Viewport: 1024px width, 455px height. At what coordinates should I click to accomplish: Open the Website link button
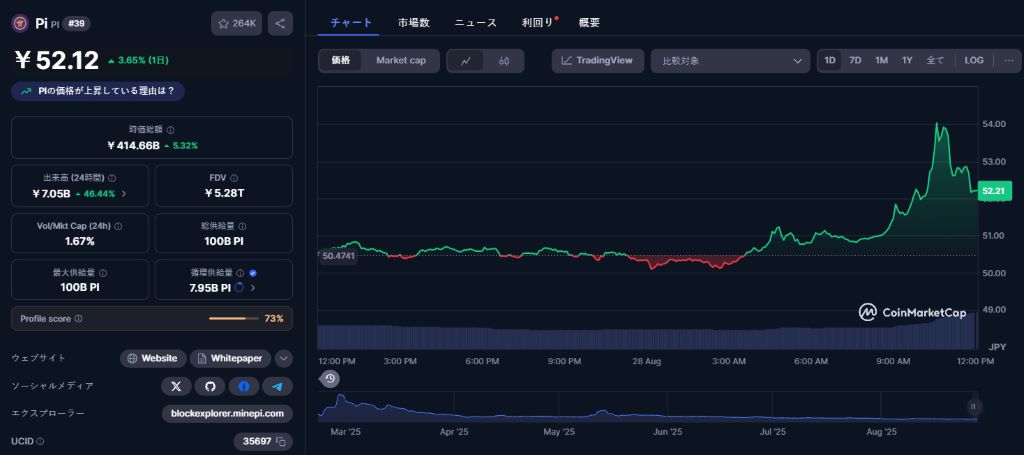click(153, 358)
